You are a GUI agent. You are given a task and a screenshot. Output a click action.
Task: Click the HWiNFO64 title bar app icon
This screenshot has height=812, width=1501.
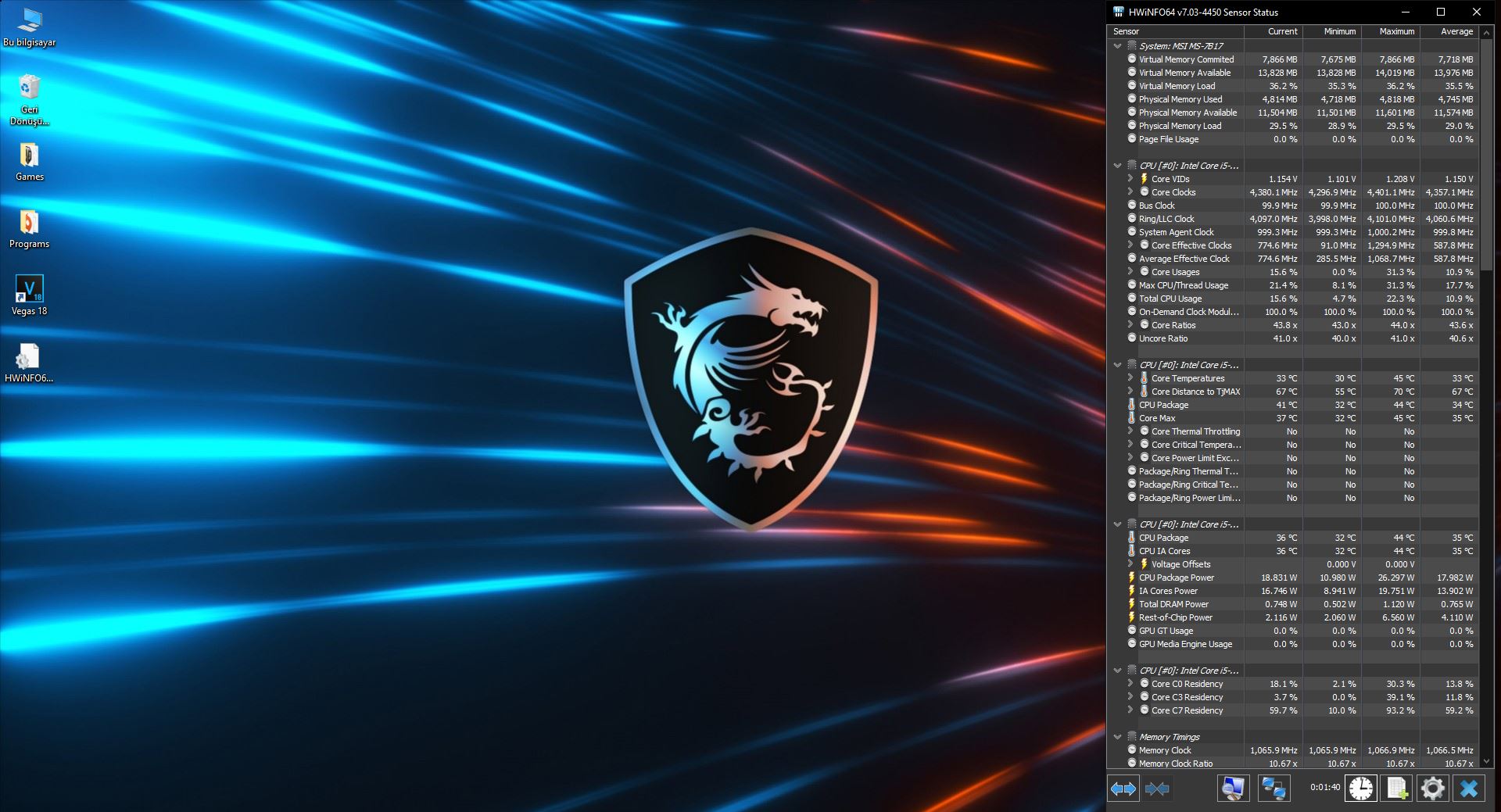click(x=1118, y=12)
